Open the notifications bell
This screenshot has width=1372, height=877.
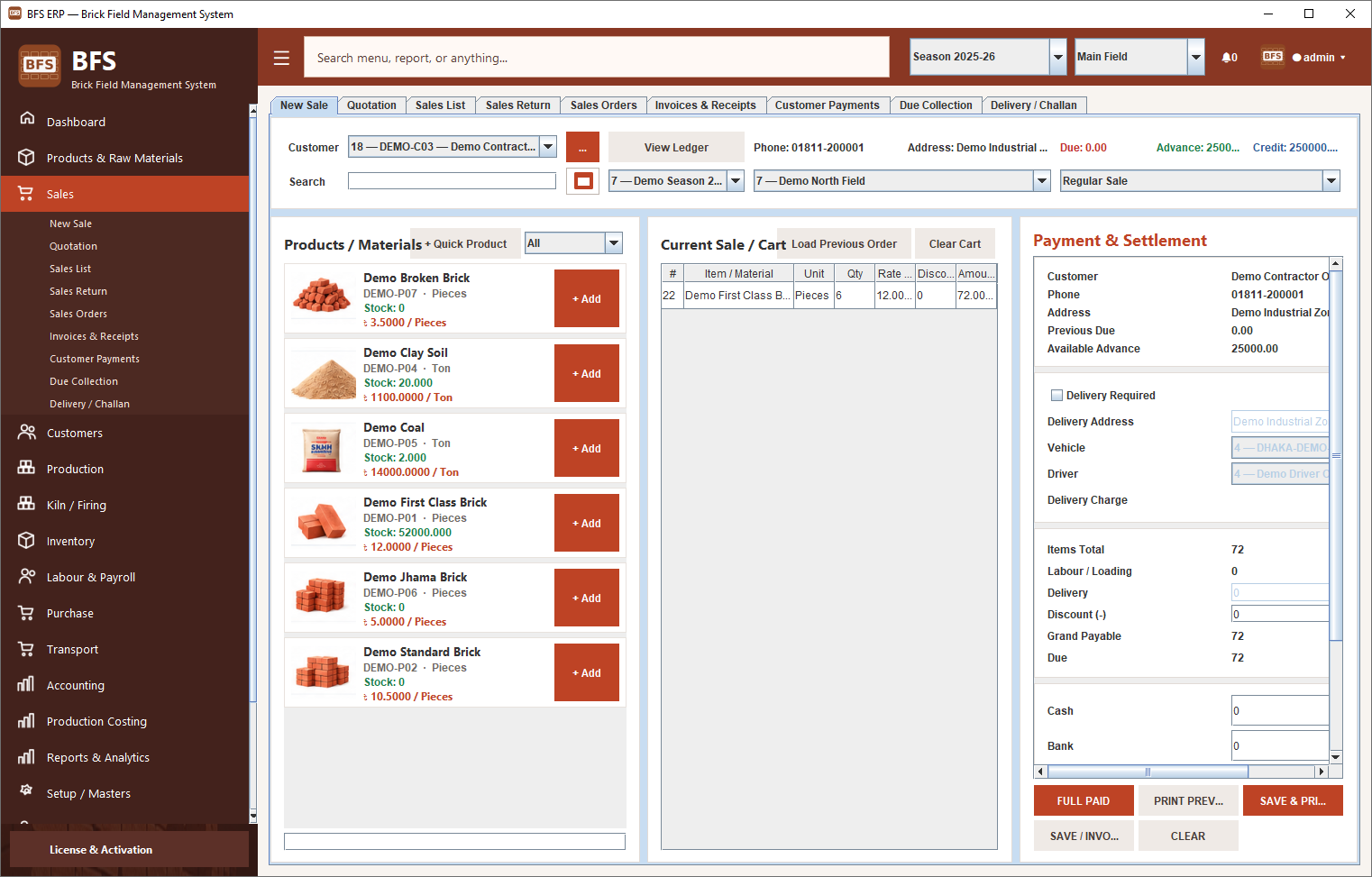[1230, 58]
